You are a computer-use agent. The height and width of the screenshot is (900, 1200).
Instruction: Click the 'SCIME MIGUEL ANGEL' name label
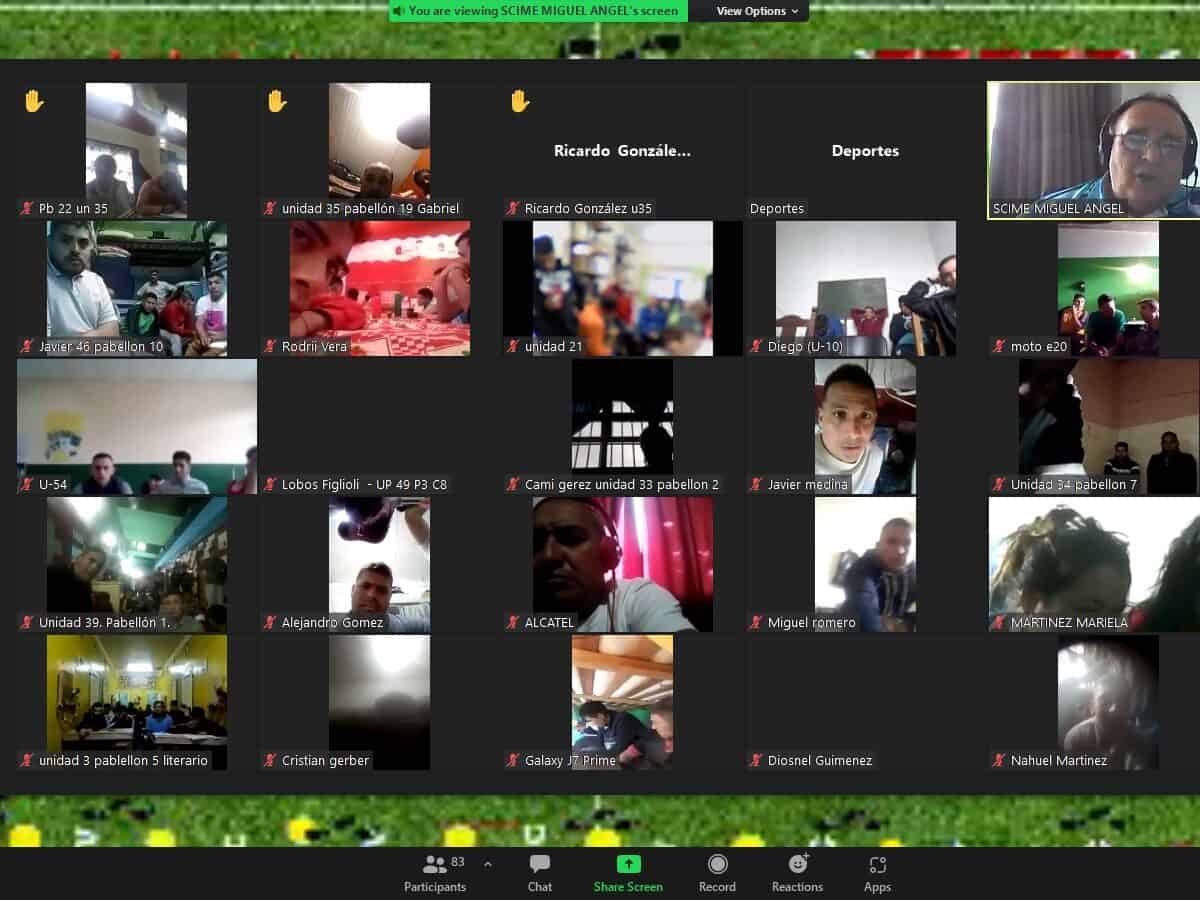(x=1059, y=209)
